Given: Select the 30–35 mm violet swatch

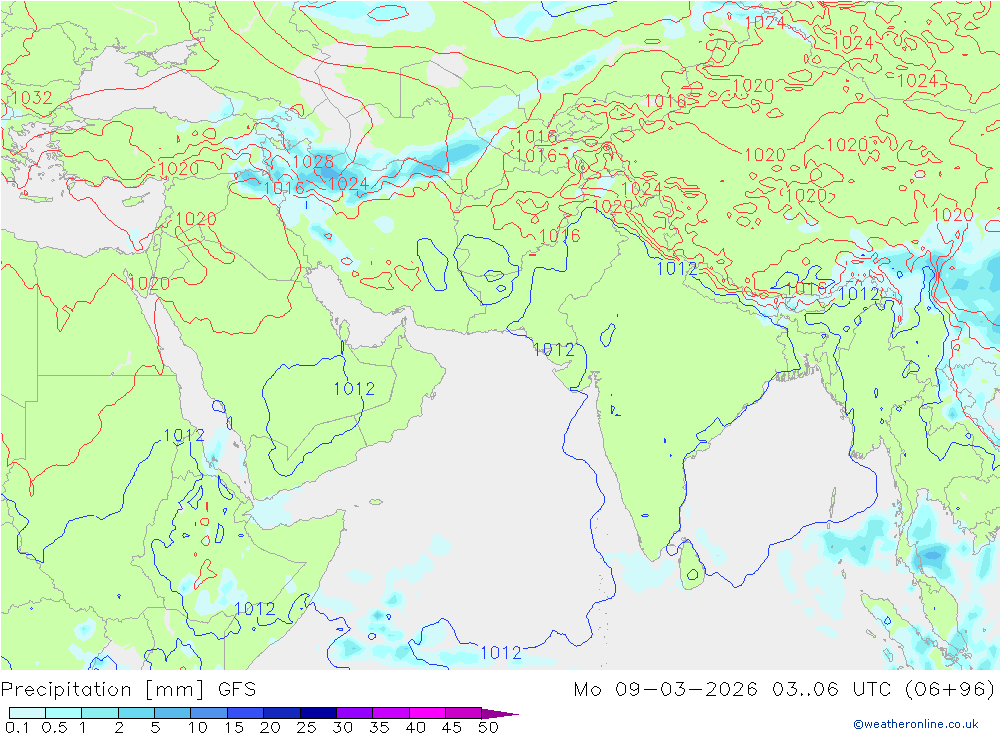Looking at the screenshot, I should 355,713.
